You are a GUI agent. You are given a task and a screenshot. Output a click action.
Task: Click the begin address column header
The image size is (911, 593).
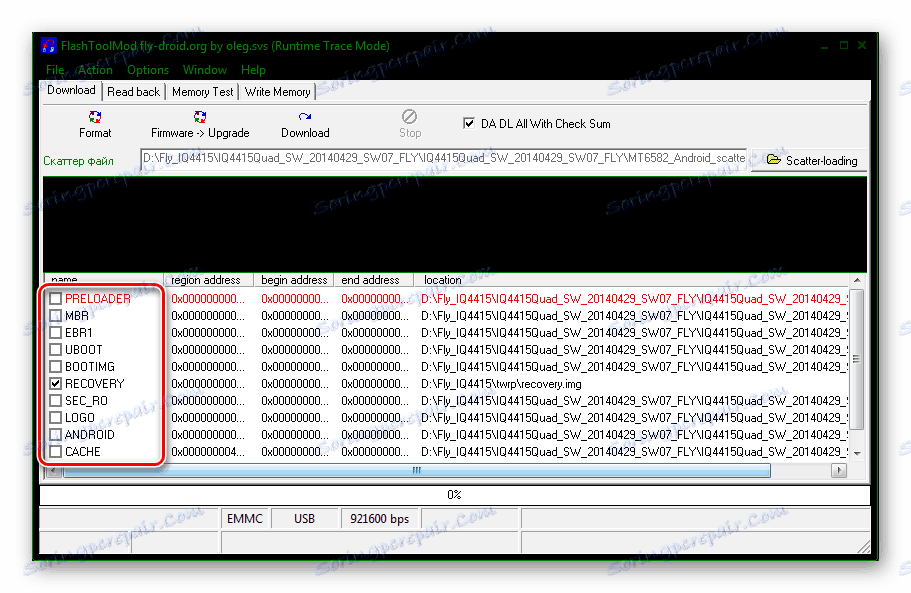pos(294,280)
